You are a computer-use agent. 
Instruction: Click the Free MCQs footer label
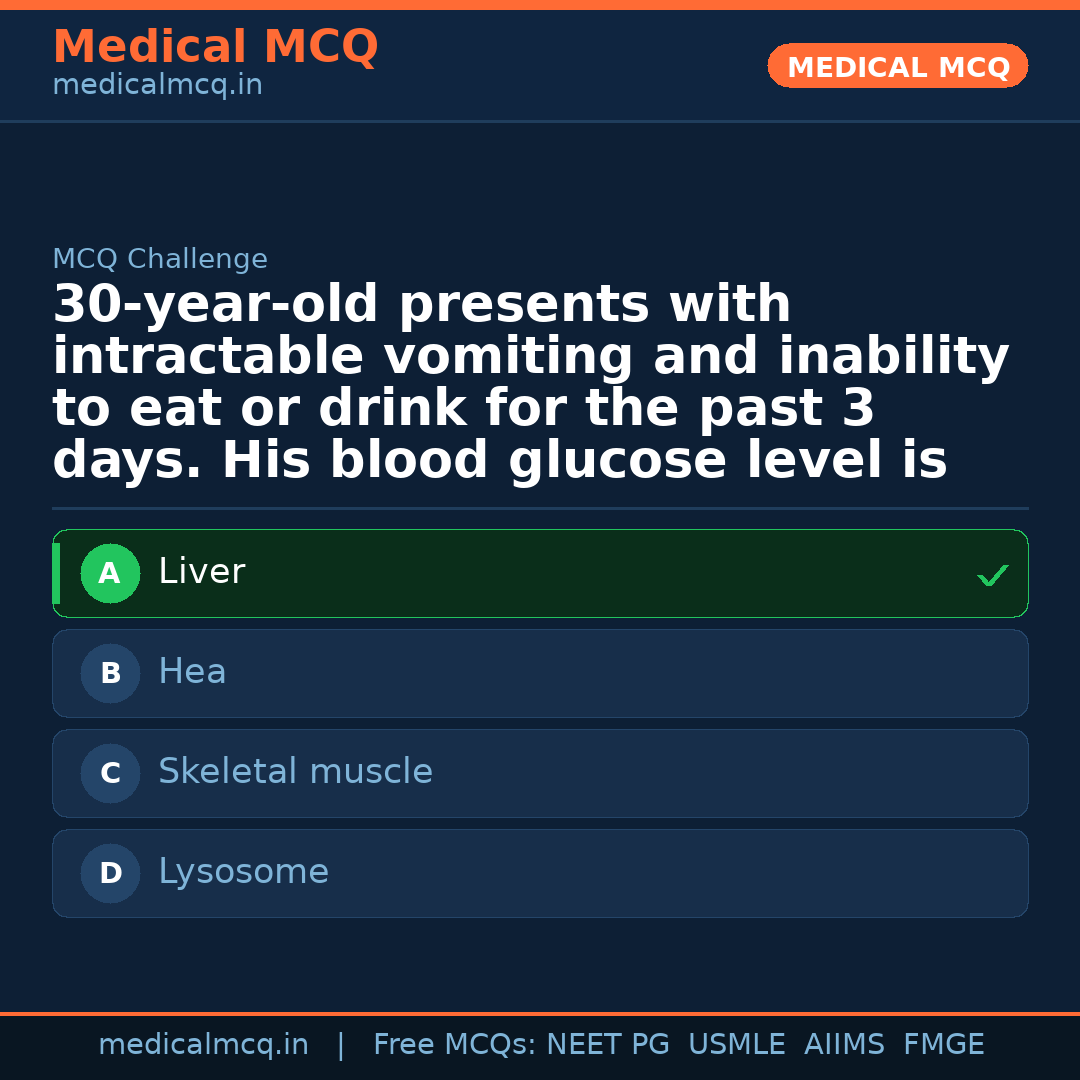click(x=454, y=1045)
